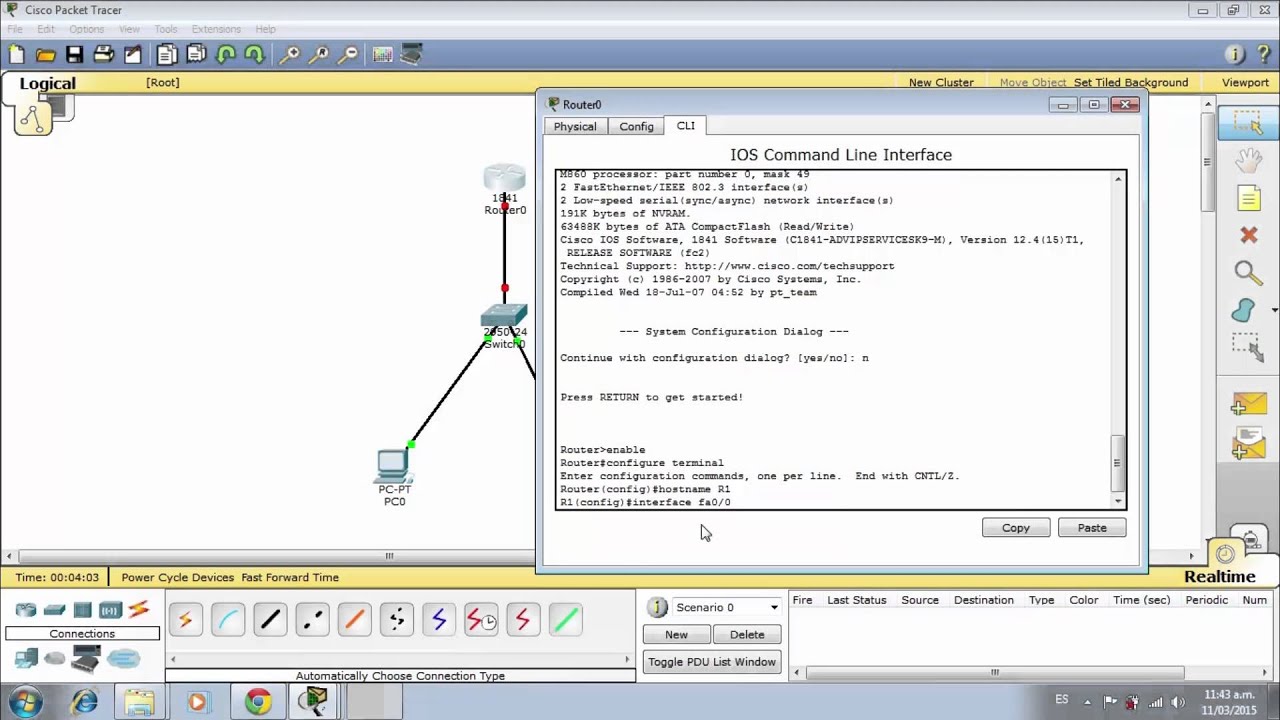This screenshot has height=720, width=1280.
Task: Select Custom Made Devices category
Action: click(x=86, y=658)
